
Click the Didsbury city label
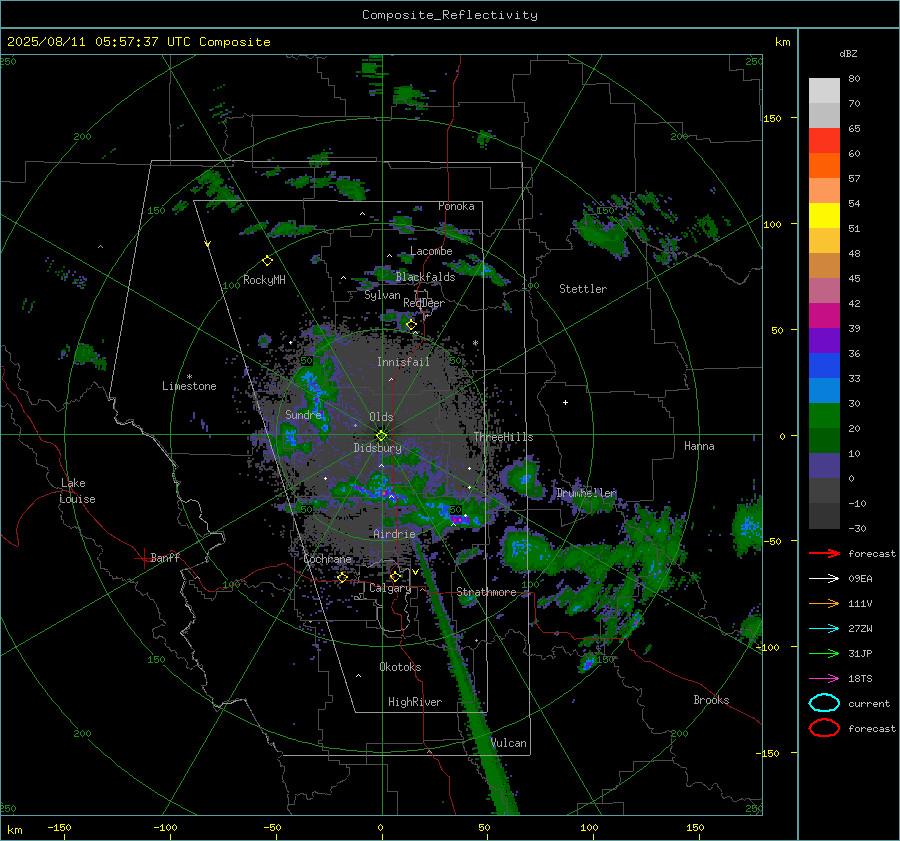[377, 448]
